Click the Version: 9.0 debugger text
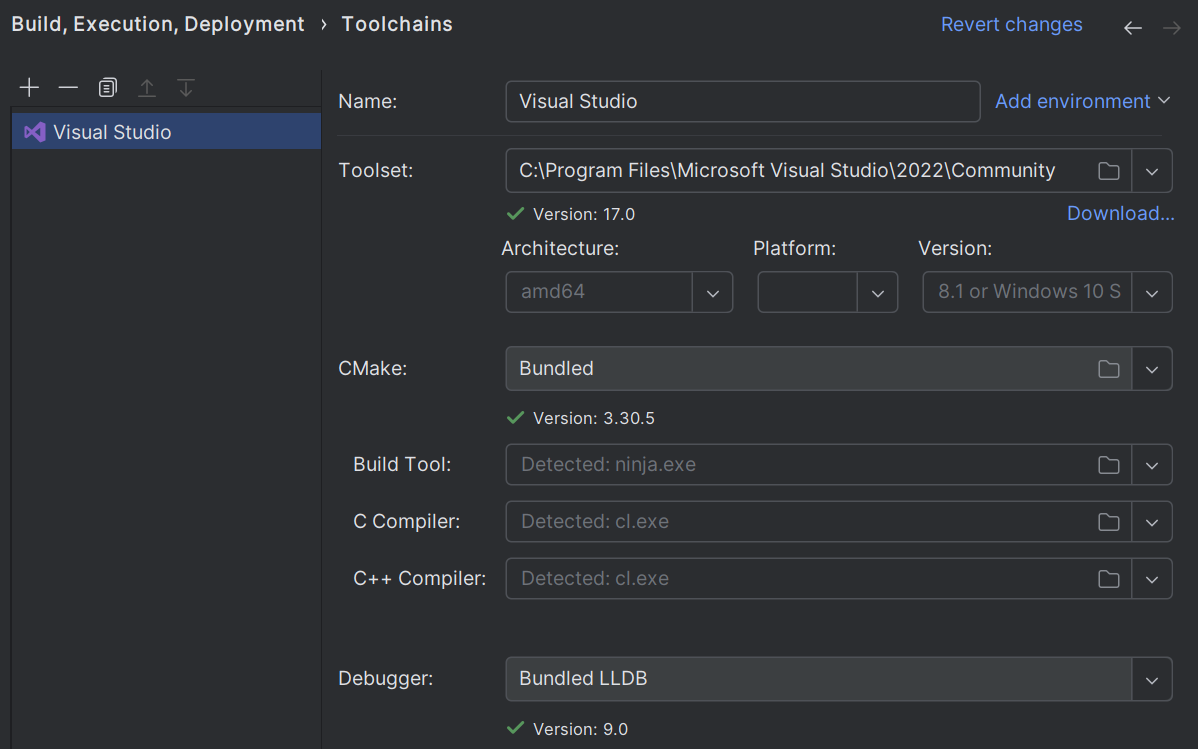 (580, 729)
